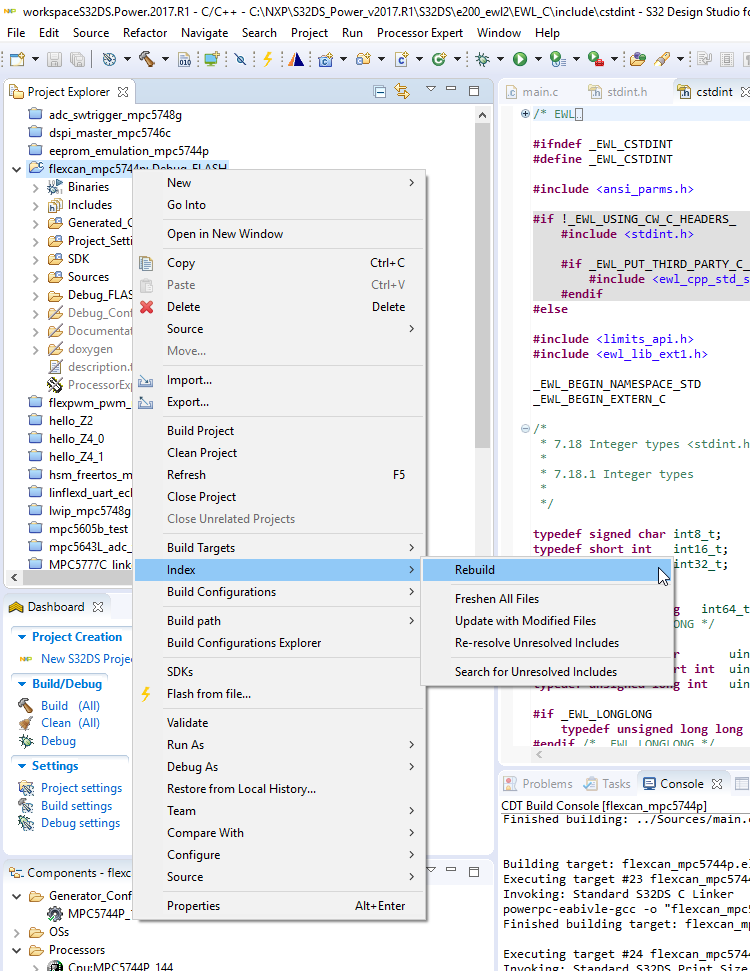Collapse the Project Creation dashboard section
The width and height of the screenshot is (750, 971).
coord(22,637)
